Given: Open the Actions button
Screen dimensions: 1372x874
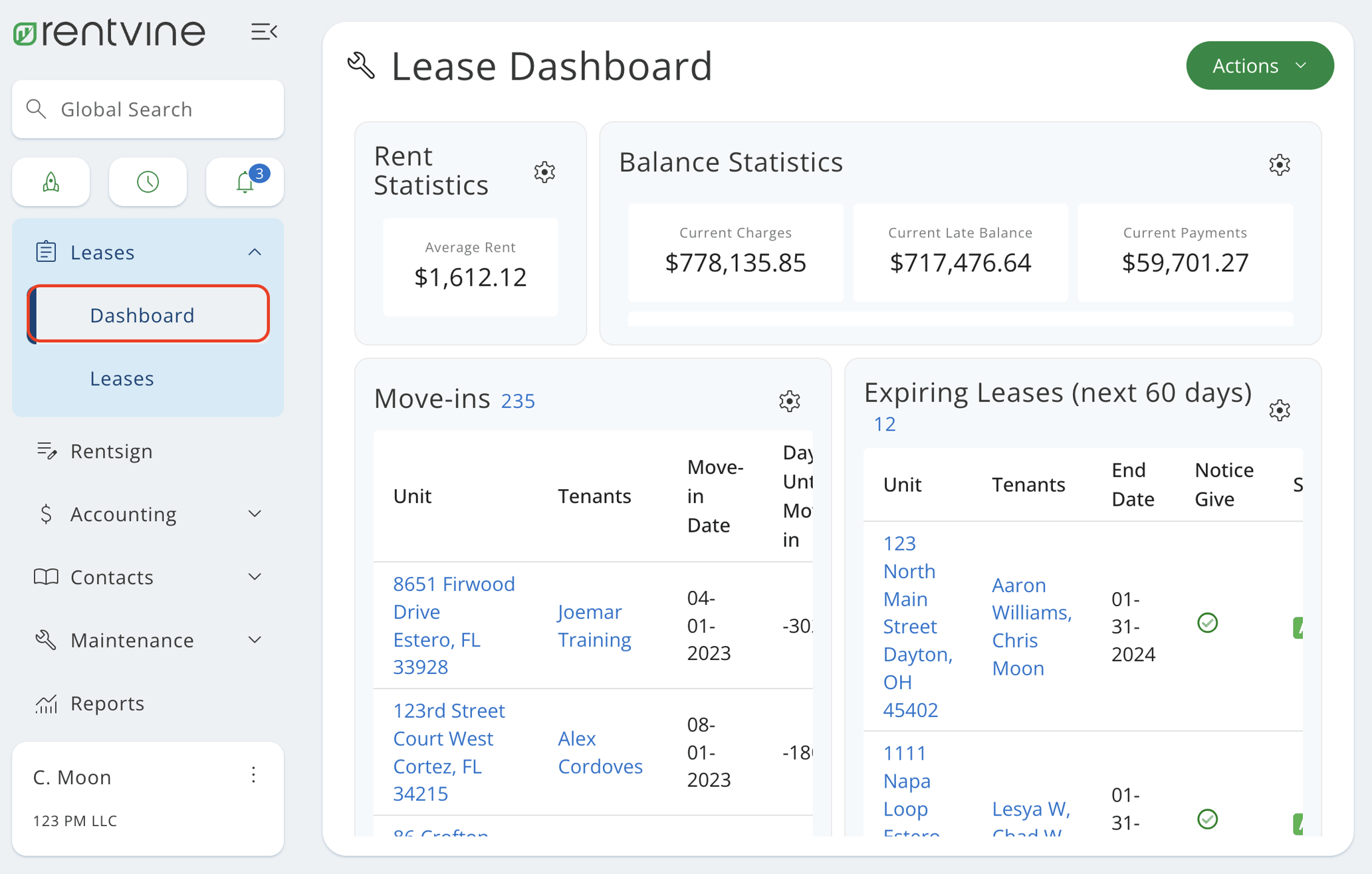Looking at the screenshot, I should [1259, 65].
